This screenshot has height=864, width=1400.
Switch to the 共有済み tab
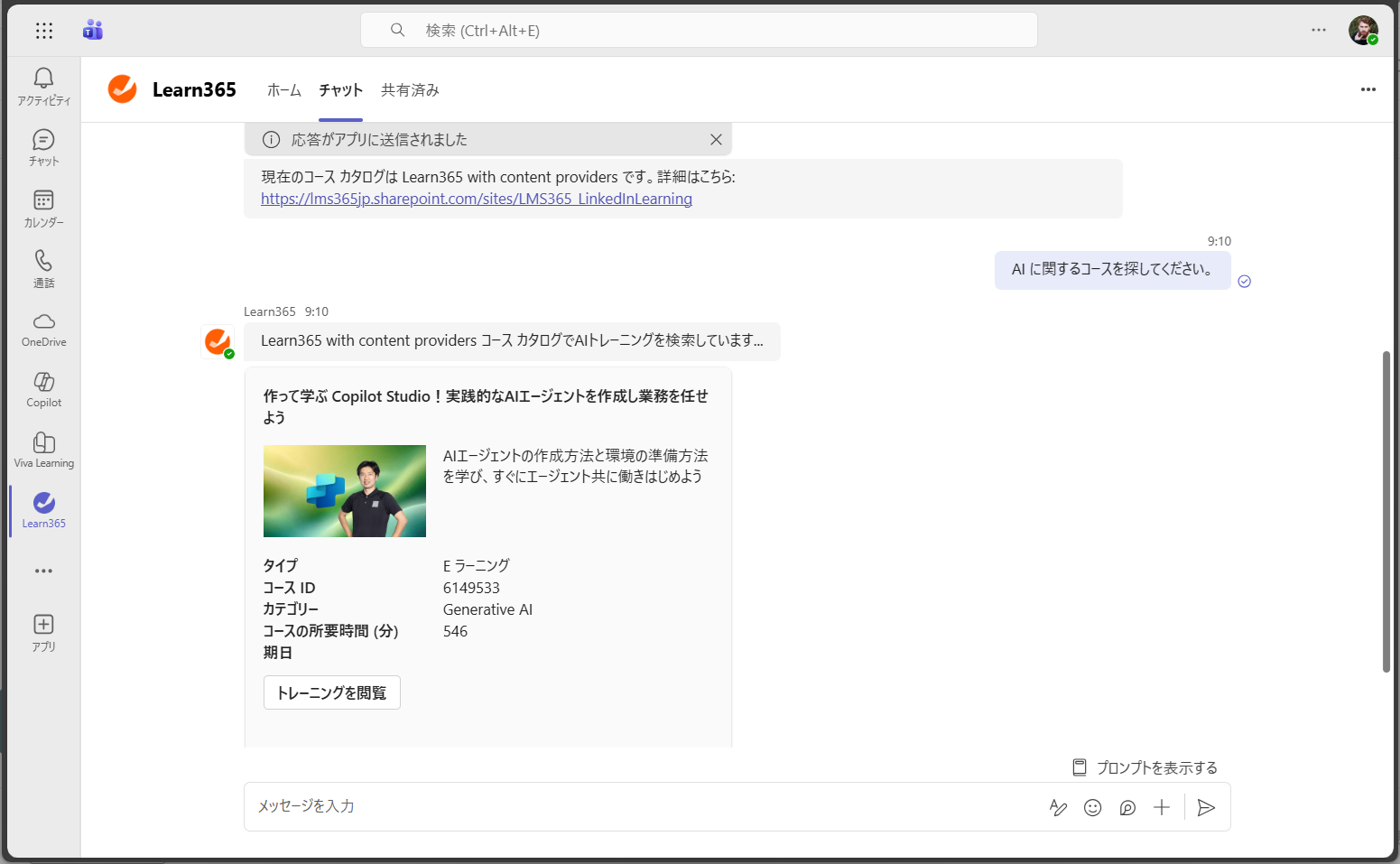point(410,90)
